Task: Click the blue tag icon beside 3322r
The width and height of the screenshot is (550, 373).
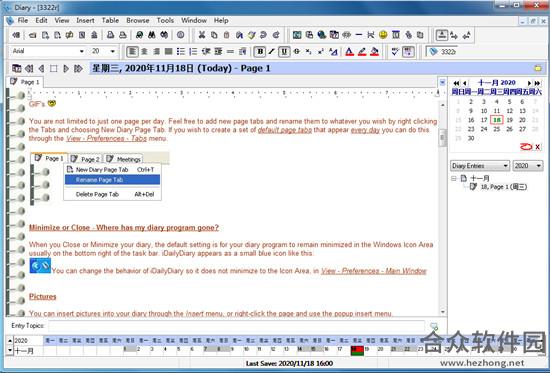Action: 434,52
